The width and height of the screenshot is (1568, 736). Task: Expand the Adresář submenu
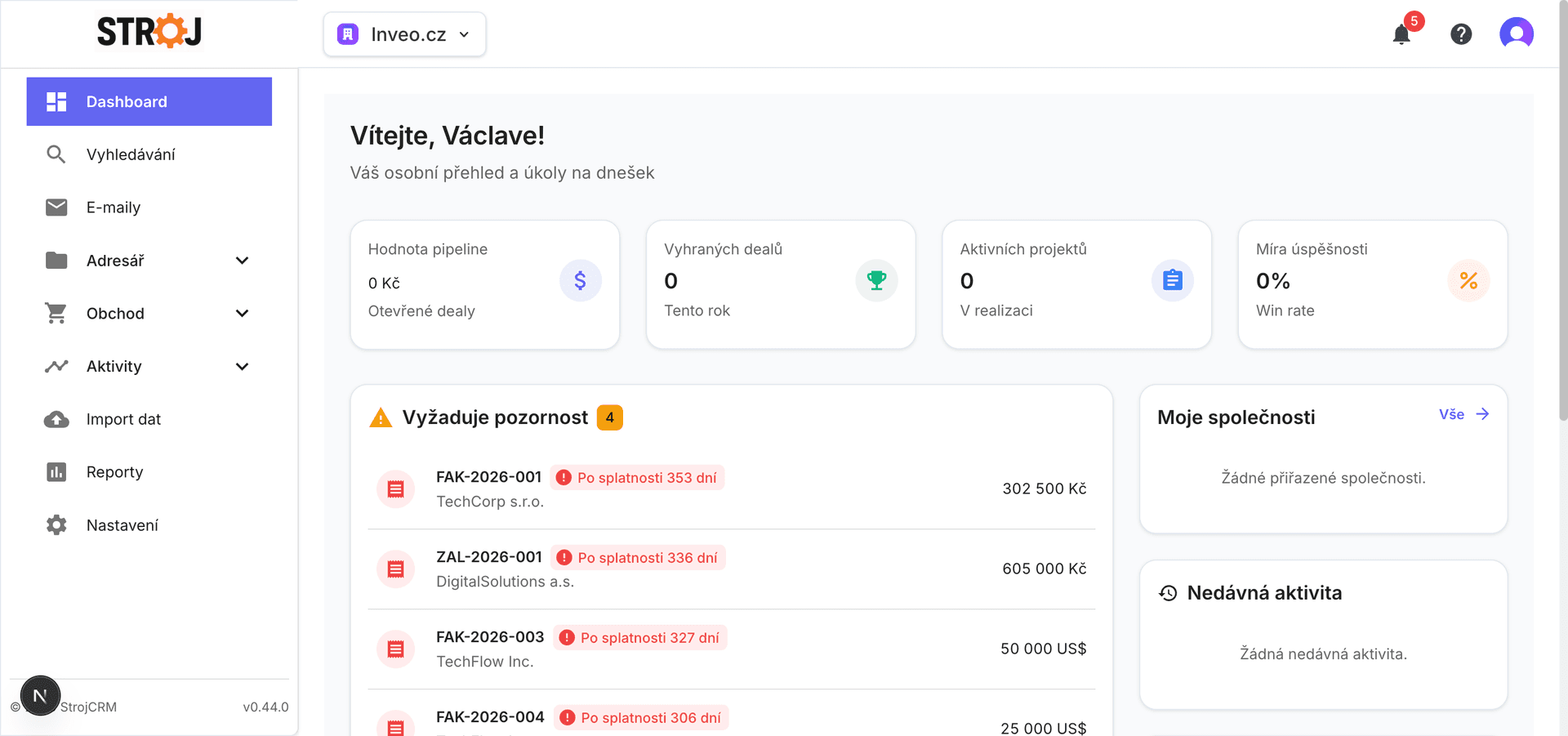[x=242, y=261]
